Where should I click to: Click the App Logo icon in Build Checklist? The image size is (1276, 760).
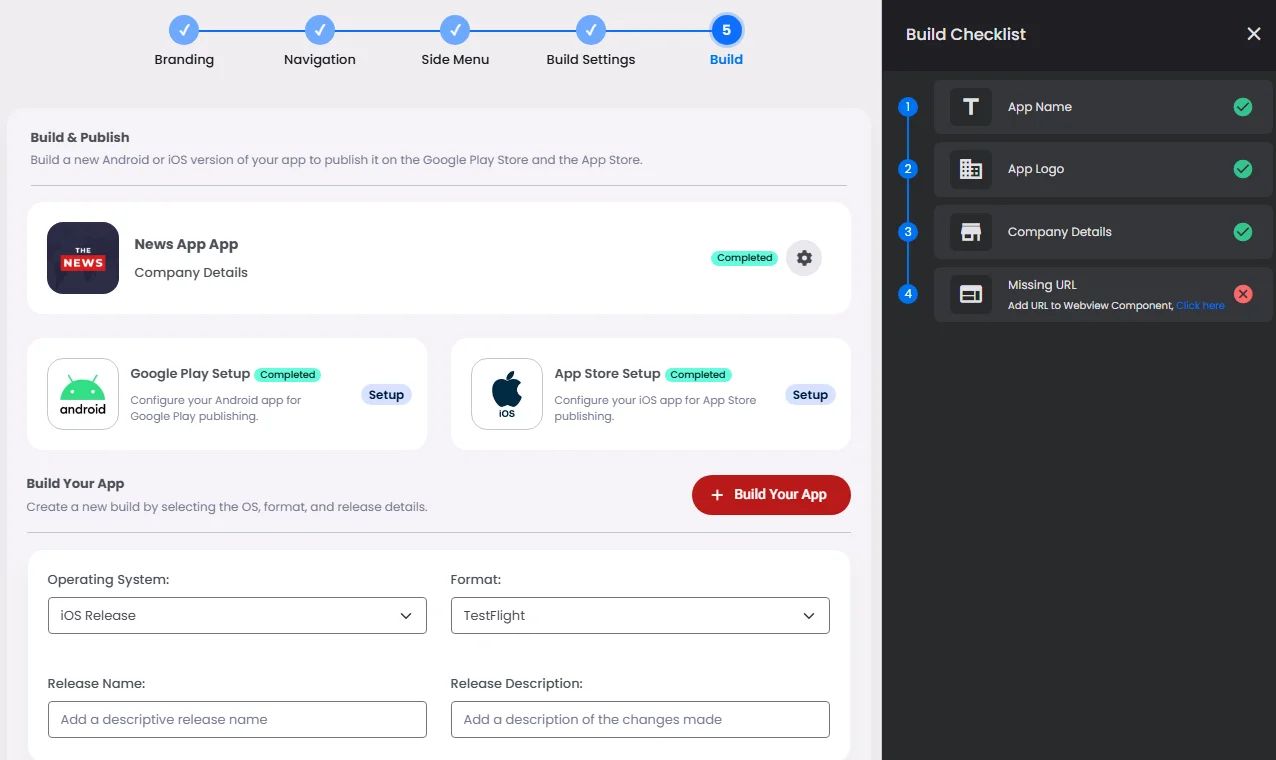point(969,169)
